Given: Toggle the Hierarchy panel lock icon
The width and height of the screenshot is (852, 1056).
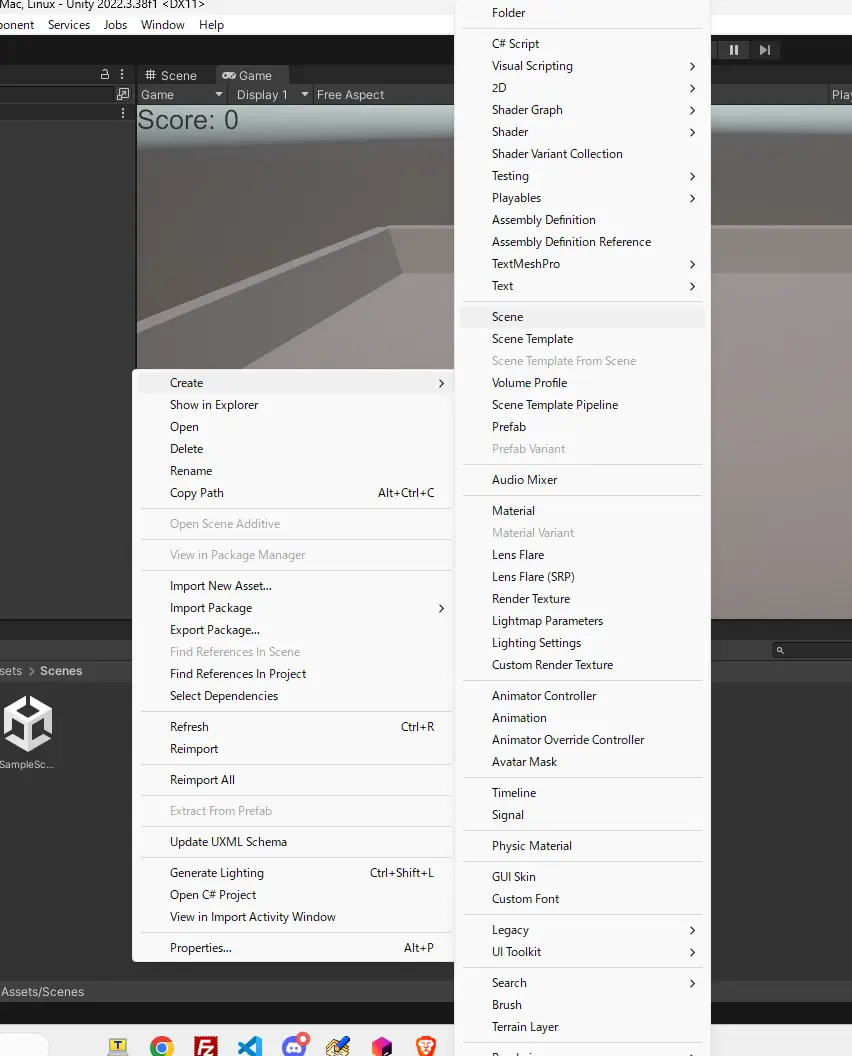Looking at the screenshot, I should pos(105,75).
